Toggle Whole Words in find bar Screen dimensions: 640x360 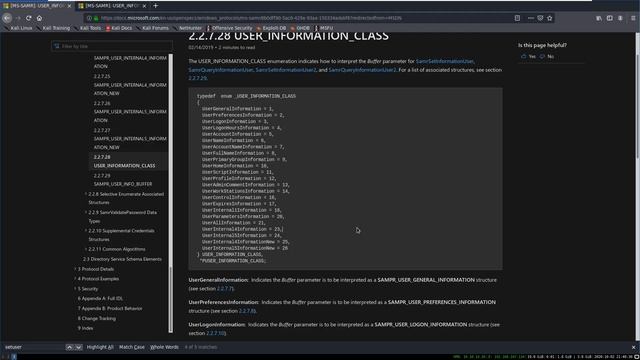pyautogui.click(x=164, y=347)
